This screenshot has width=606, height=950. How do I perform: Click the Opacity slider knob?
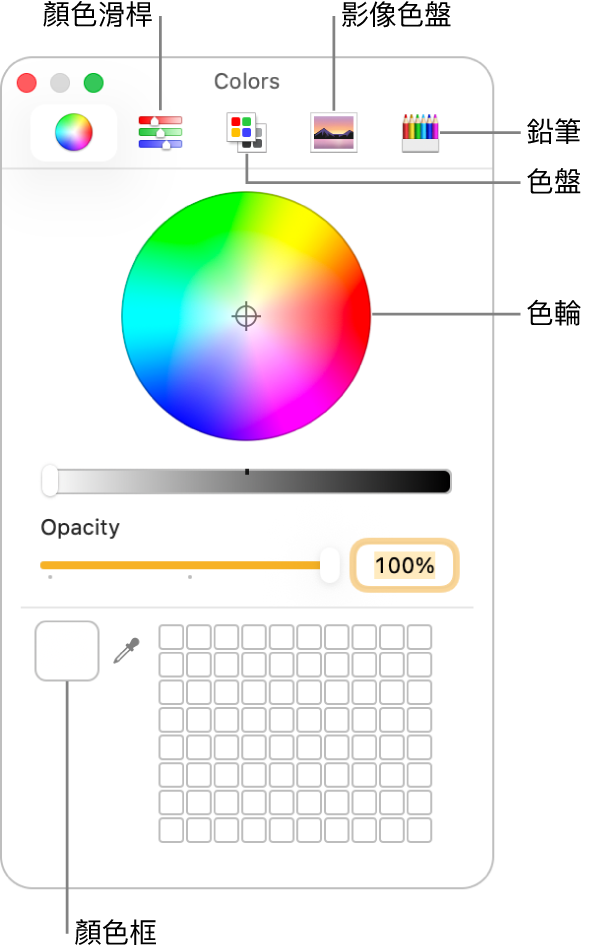pyautogui.click(x=330, y=565)
